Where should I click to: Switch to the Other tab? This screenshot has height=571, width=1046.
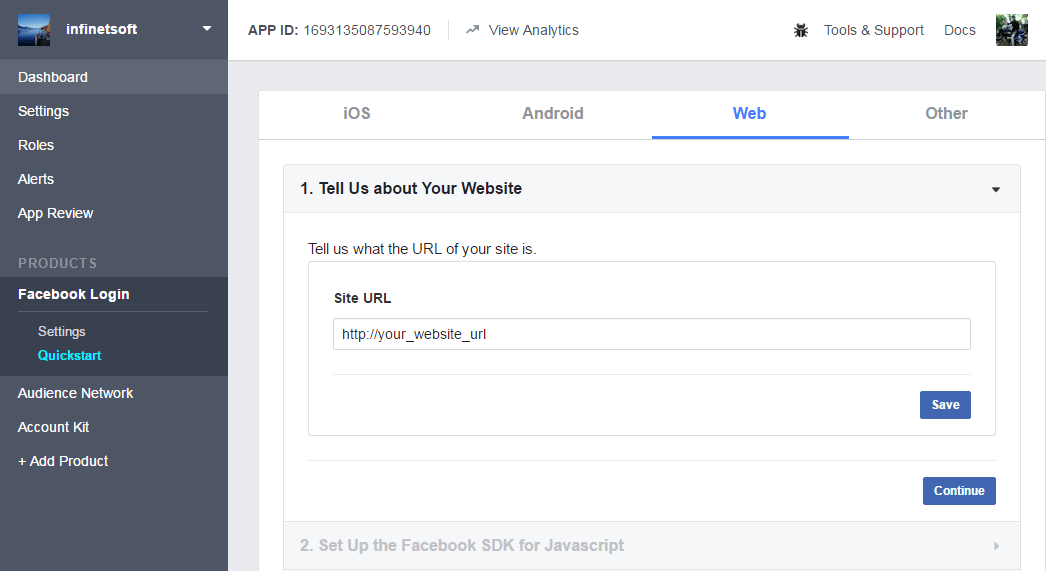pyautogui.click(x=946, y=113)
